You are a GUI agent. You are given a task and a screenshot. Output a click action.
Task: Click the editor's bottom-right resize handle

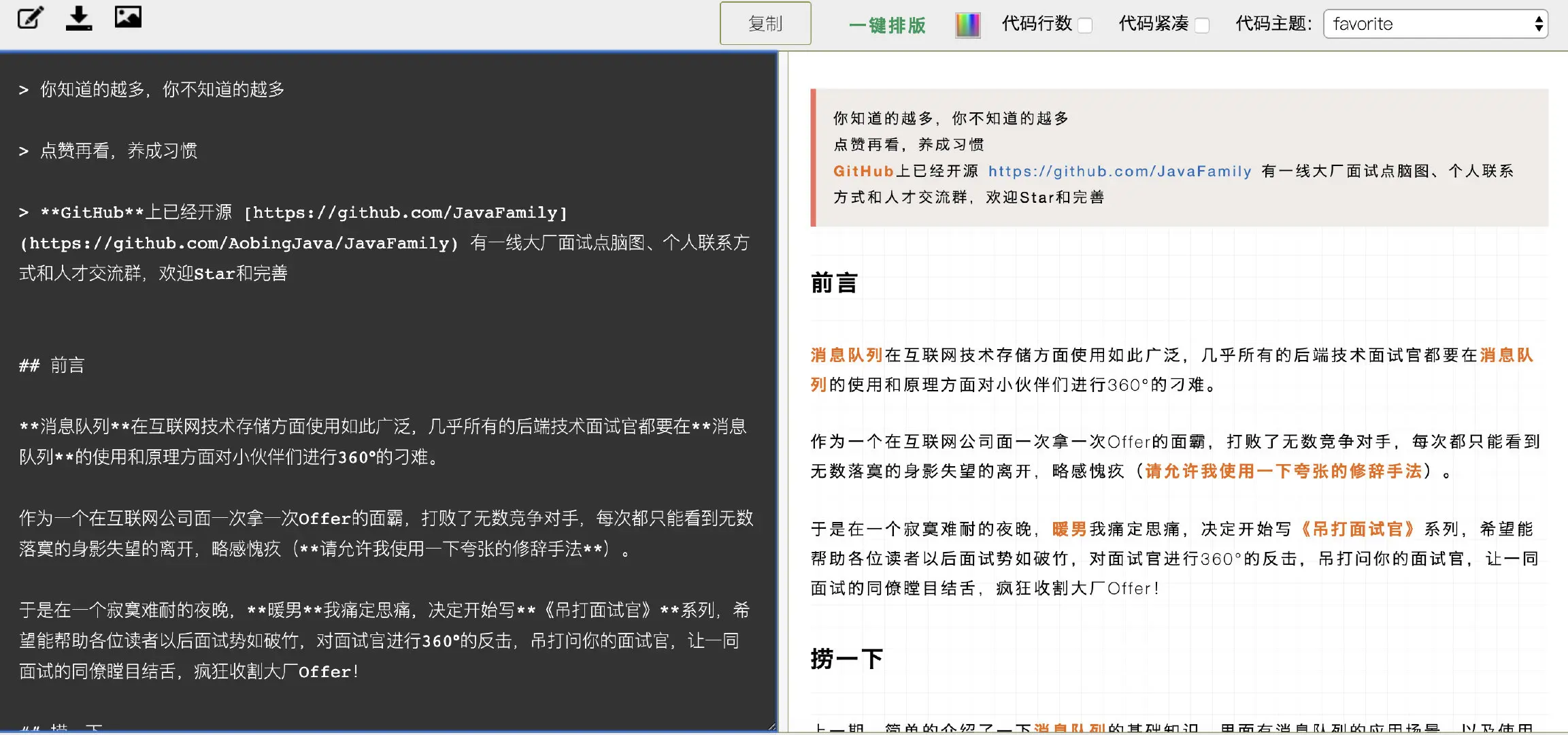click(771, 727)
